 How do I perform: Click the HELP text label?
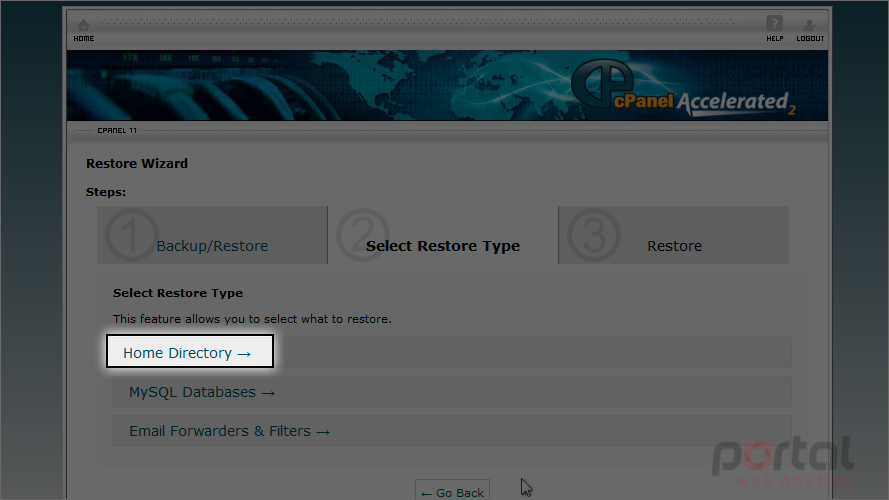(775, 39)
